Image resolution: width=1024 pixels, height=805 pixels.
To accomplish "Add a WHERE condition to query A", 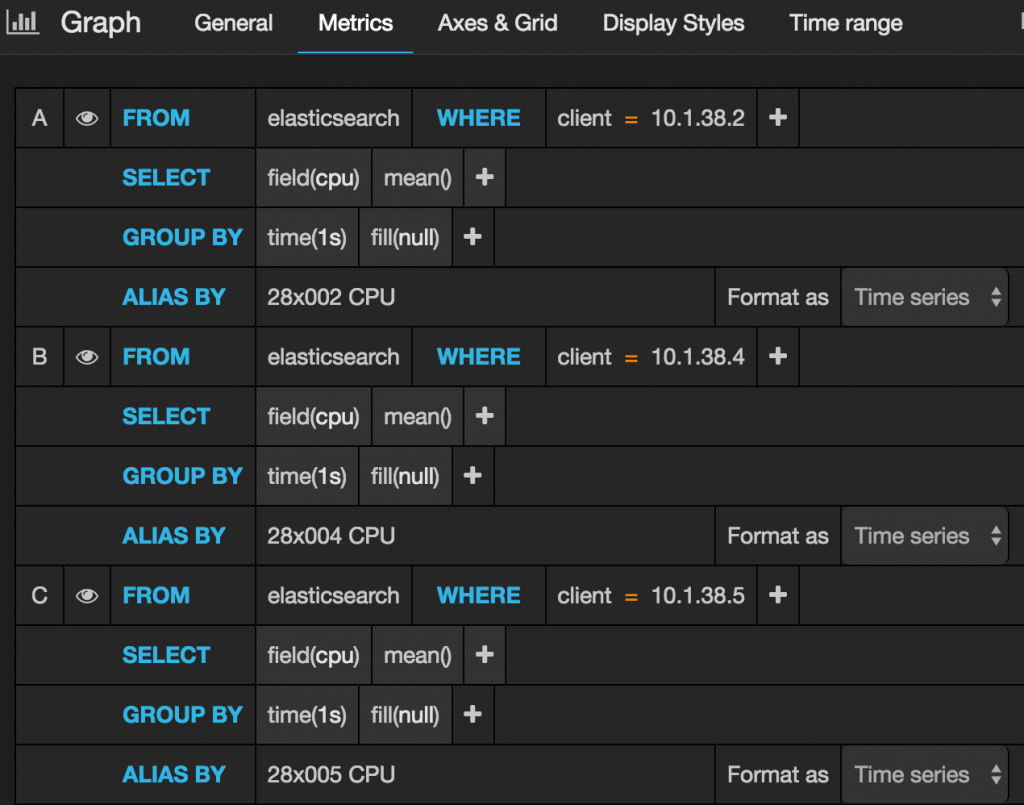I will pos(777,117).
